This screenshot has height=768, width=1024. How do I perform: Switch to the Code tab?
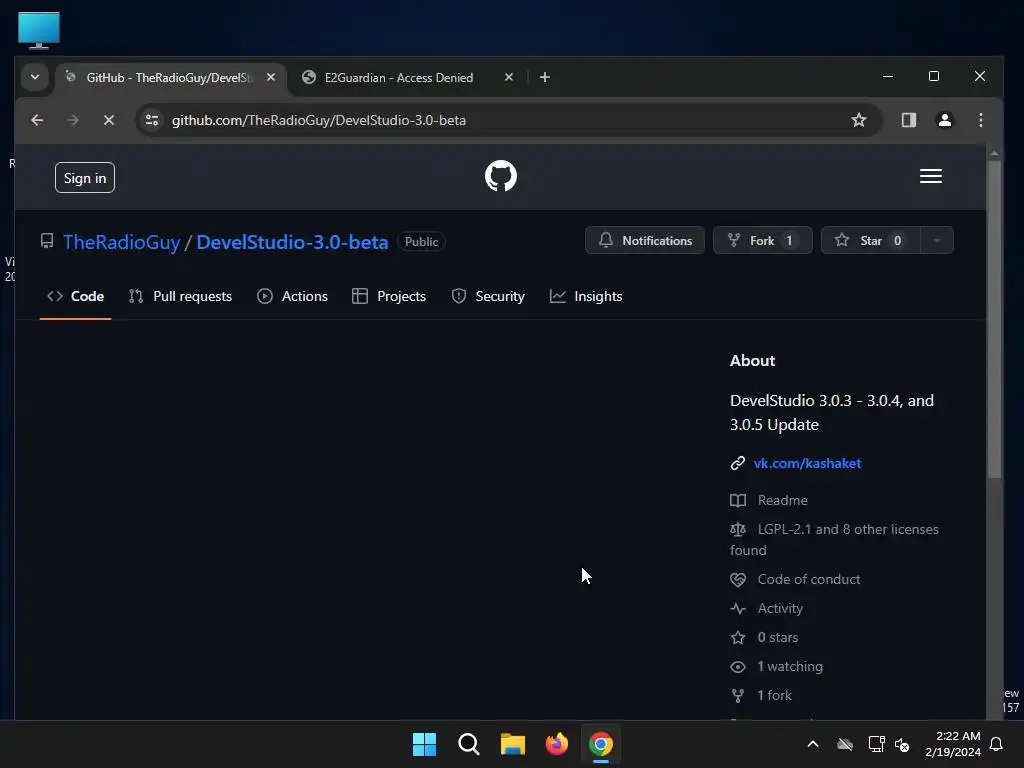[75, 296]
